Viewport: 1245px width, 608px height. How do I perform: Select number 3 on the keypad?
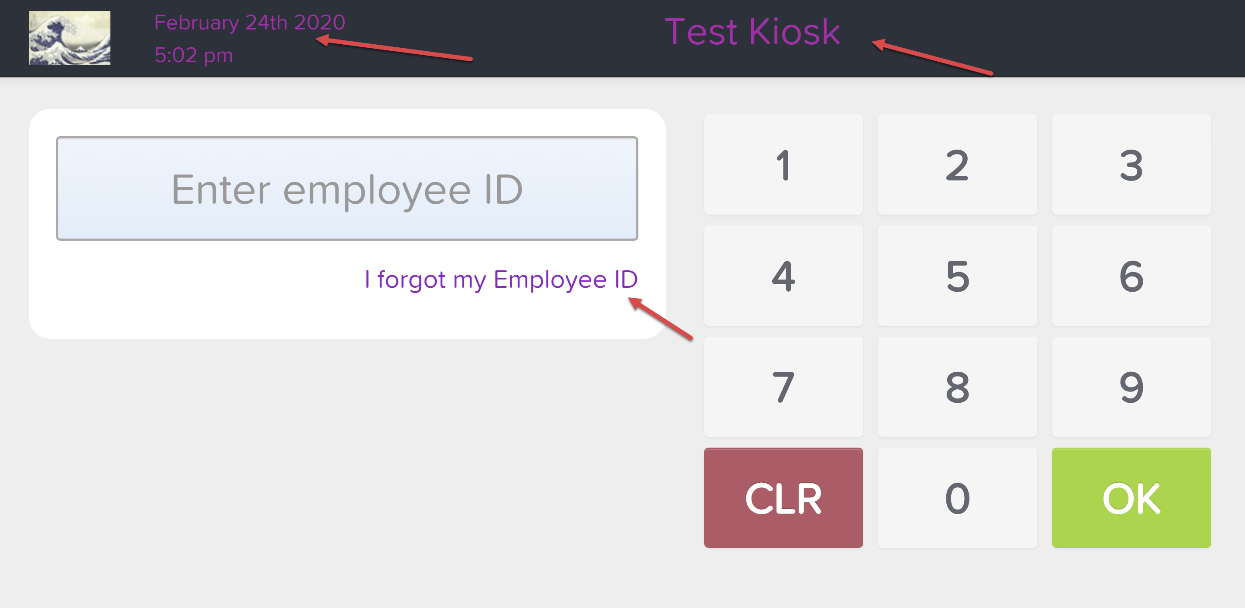(x=1131, y=165)
